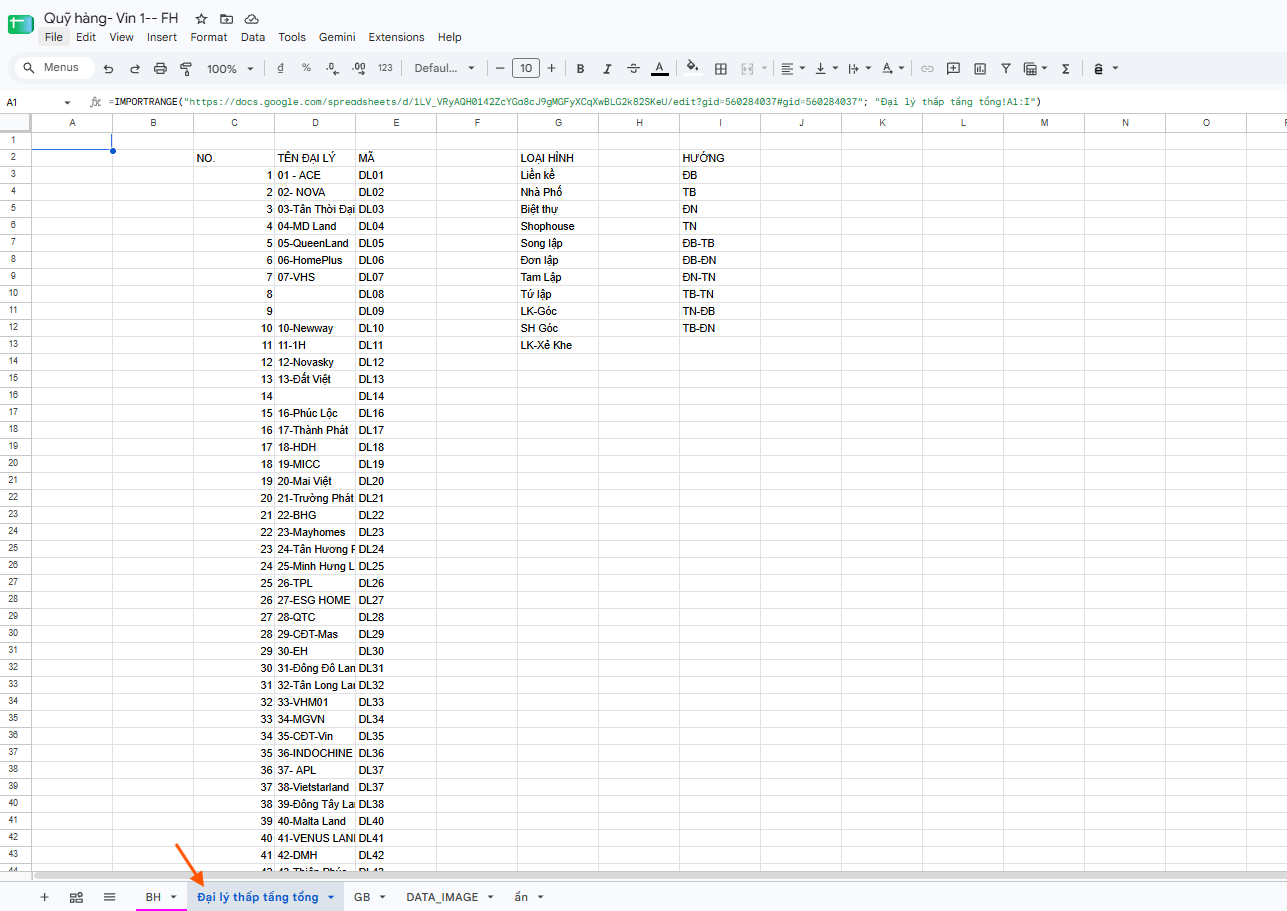The width and height of the screenshot is (1287, 911).
Task: Select the Paint format tool
Action: 186,68
